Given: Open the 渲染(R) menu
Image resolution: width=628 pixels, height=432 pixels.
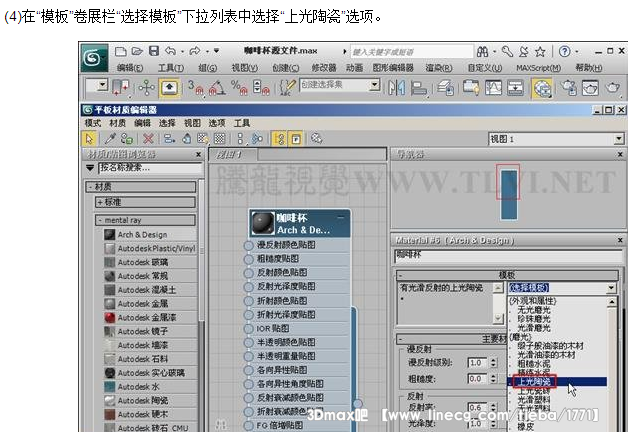Looking at the screenshot, I should (x=439, y=68).
